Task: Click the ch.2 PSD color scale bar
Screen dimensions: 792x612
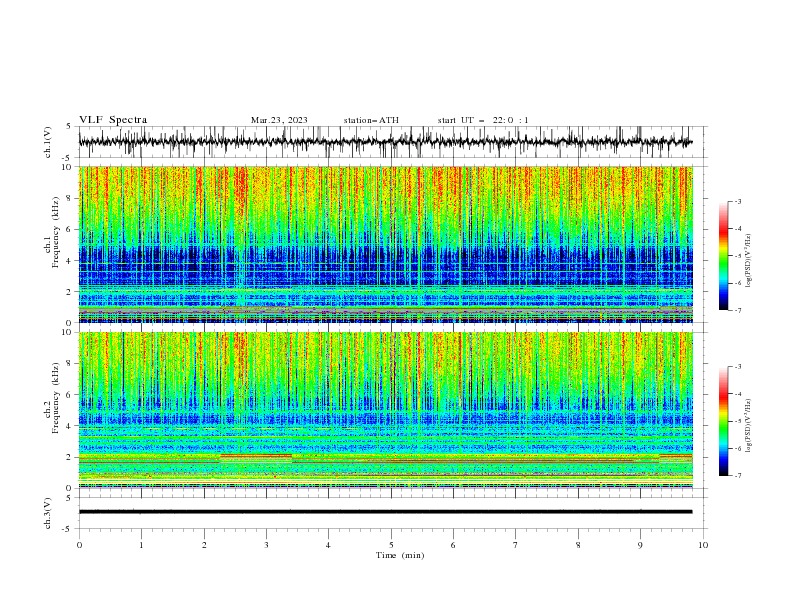Action: (723, 421)
